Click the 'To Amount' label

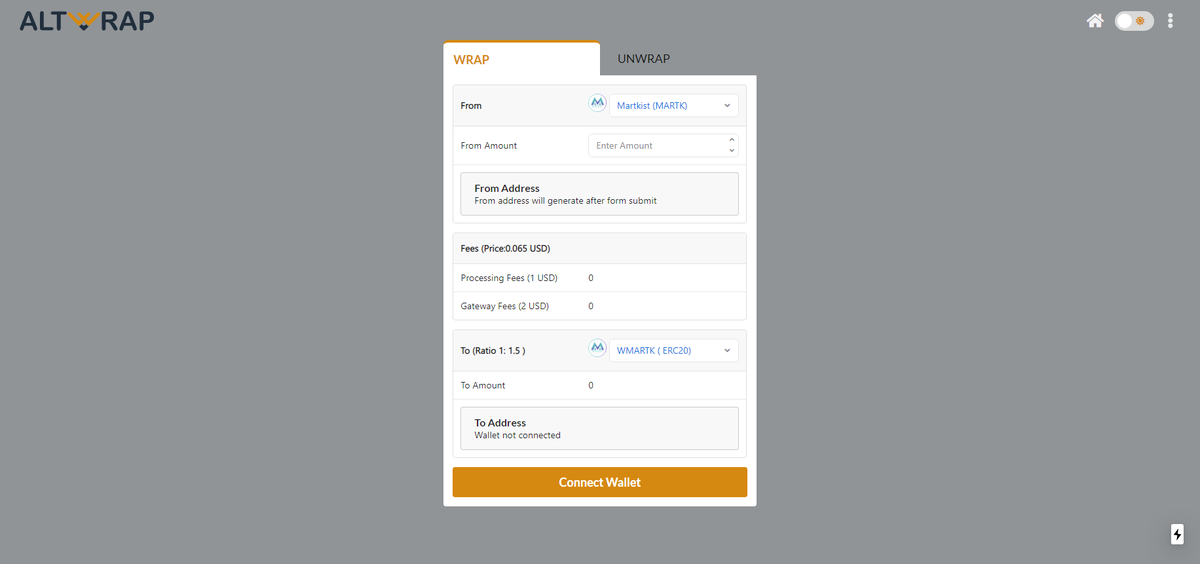(483, 385)
